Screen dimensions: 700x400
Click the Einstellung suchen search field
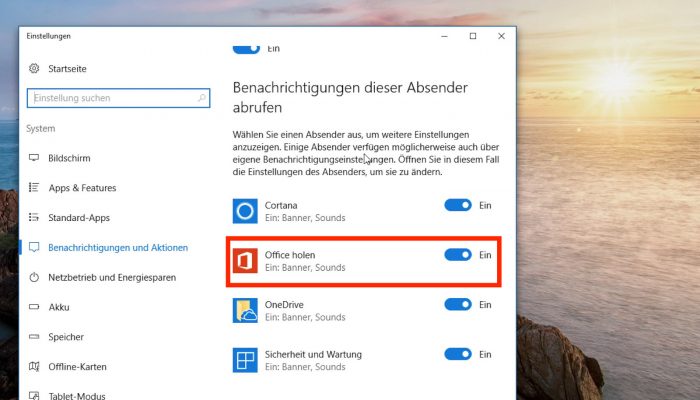118,98
